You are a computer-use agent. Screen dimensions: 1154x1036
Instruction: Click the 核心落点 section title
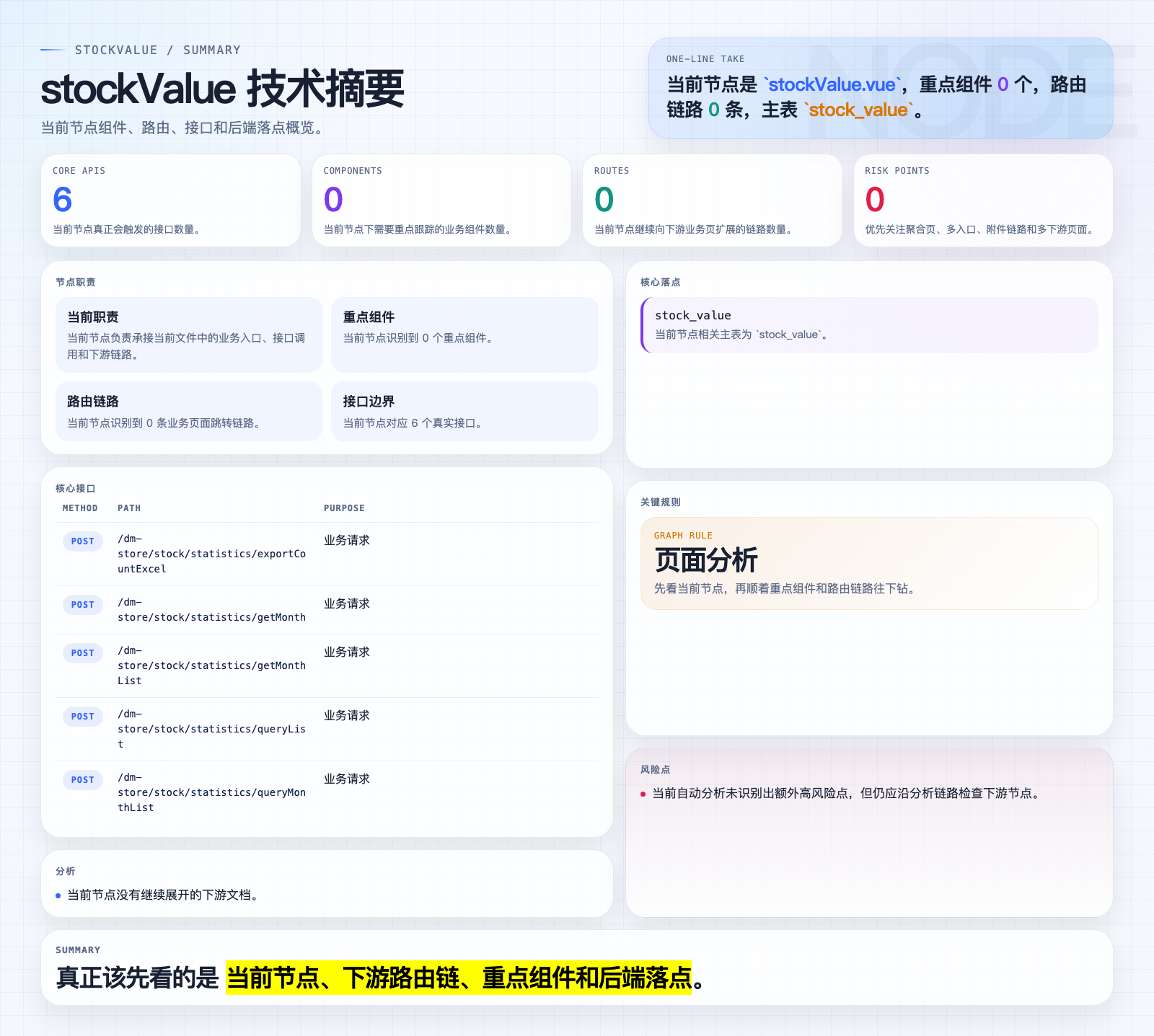(661, 282)
